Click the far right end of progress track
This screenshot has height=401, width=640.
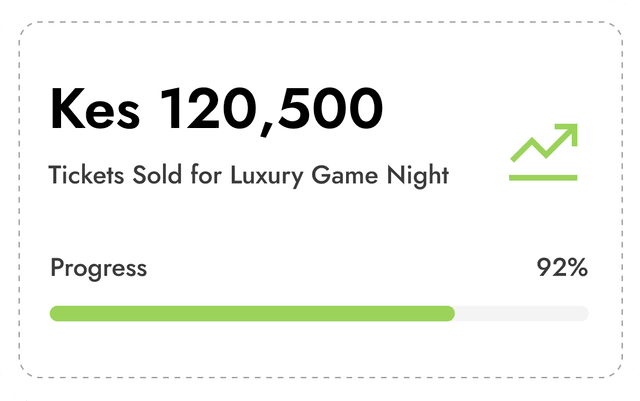pos(585,314)
